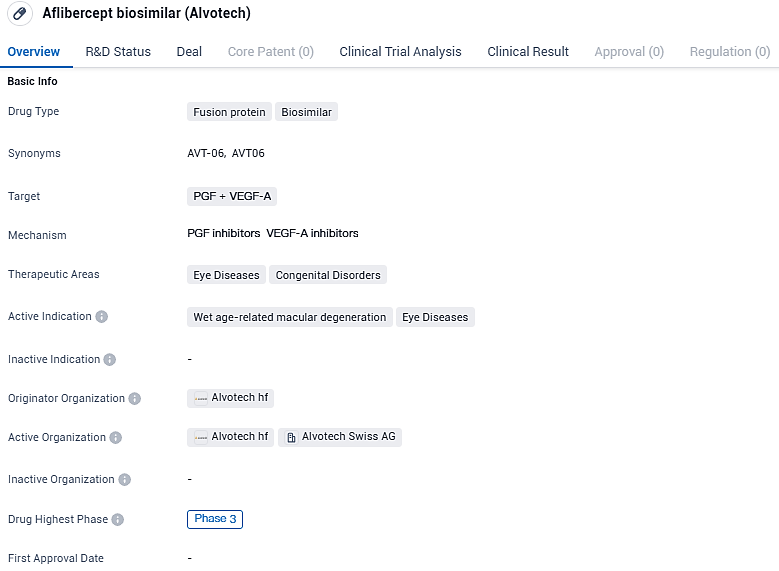
Task: Open the PGF + VEGF-A target tag
Action: tap(232, 197)
